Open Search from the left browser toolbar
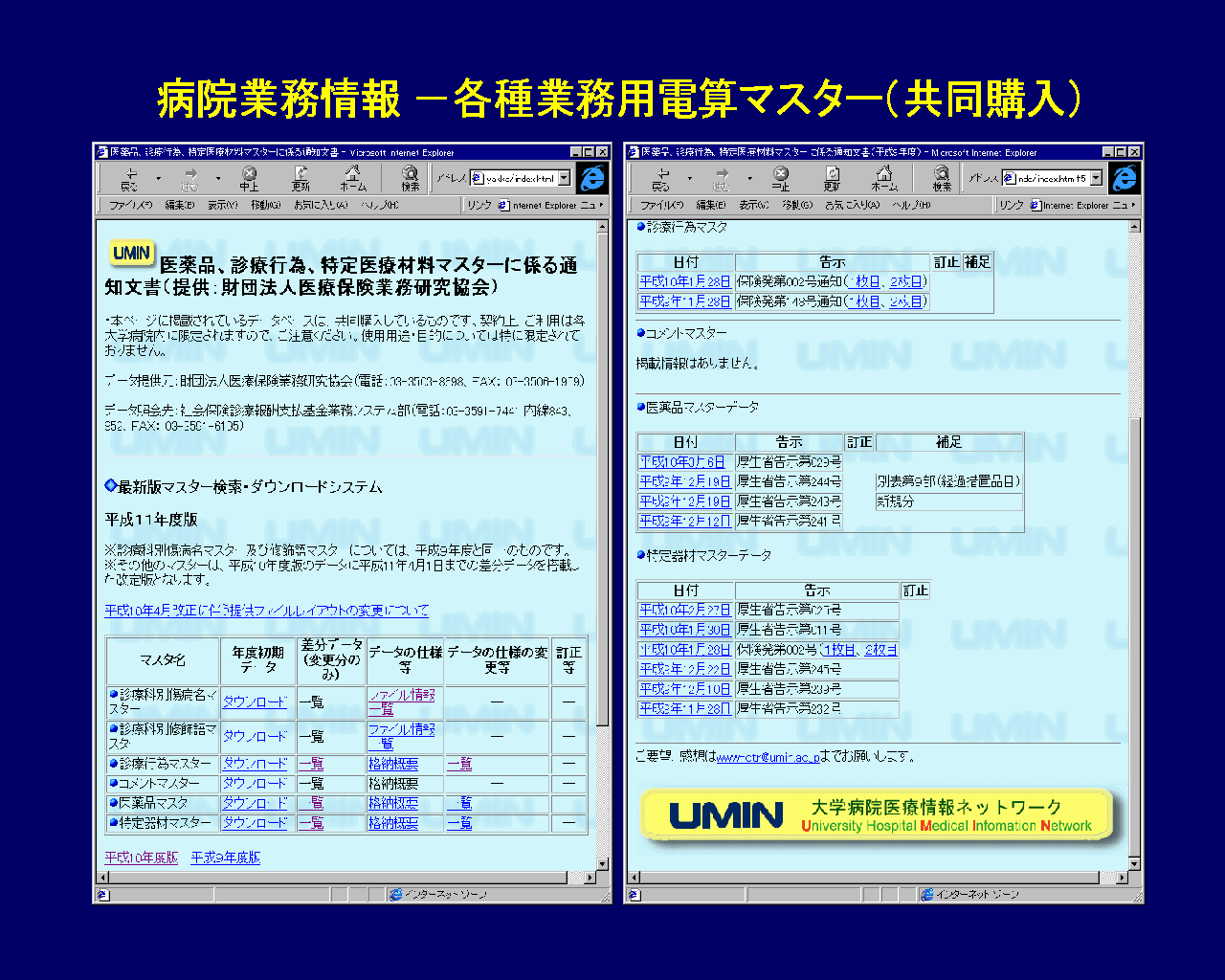The image size is (1225, 980). coord(410,178)
